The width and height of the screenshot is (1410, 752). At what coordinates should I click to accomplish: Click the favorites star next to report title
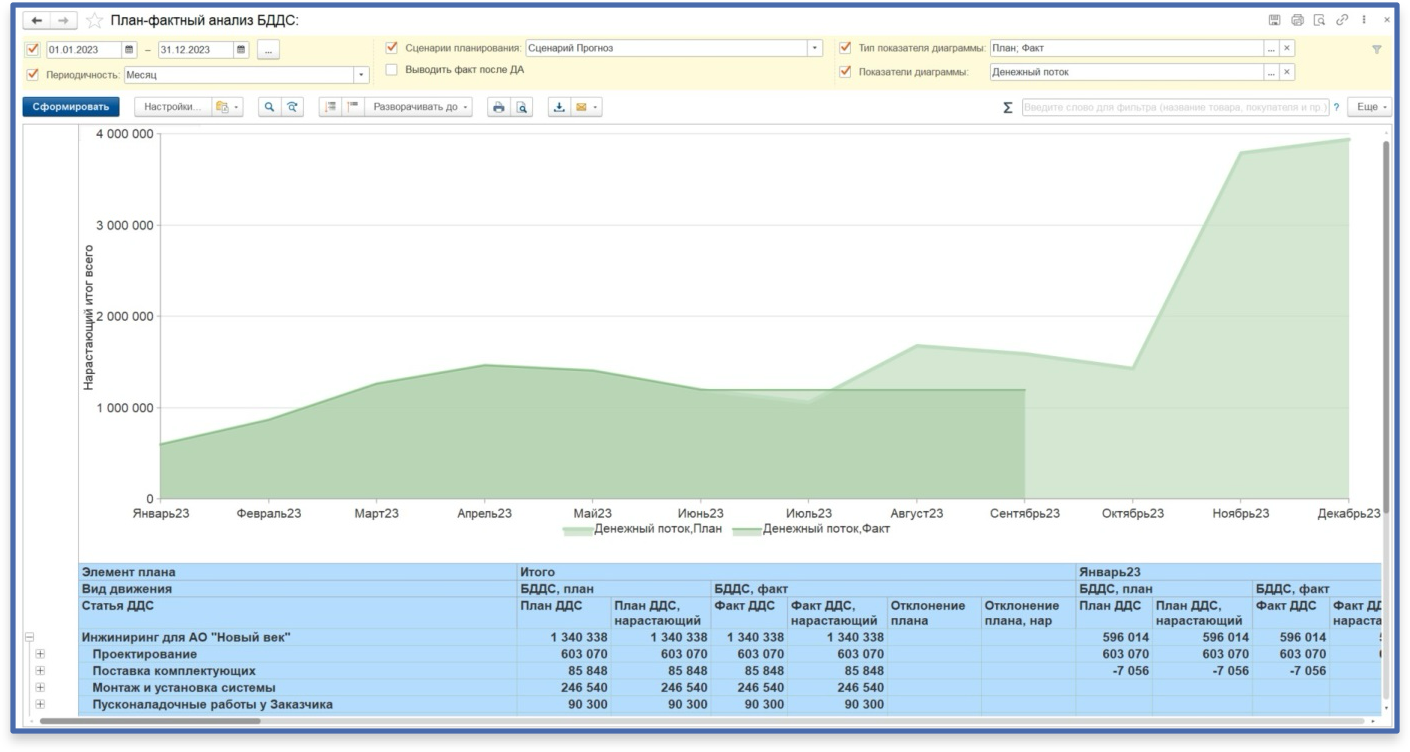[x=94, y=21]
